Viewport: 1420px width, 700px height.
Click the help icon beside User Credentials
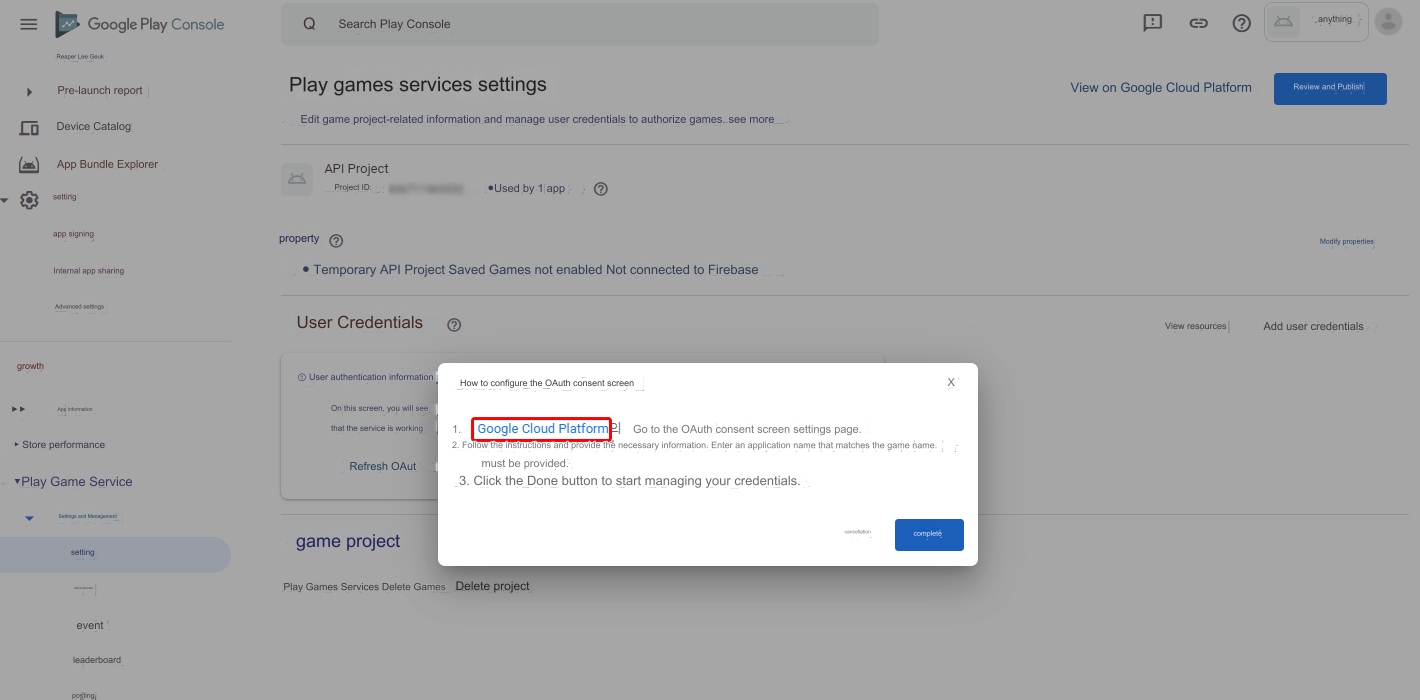click(x=454, y=324)
